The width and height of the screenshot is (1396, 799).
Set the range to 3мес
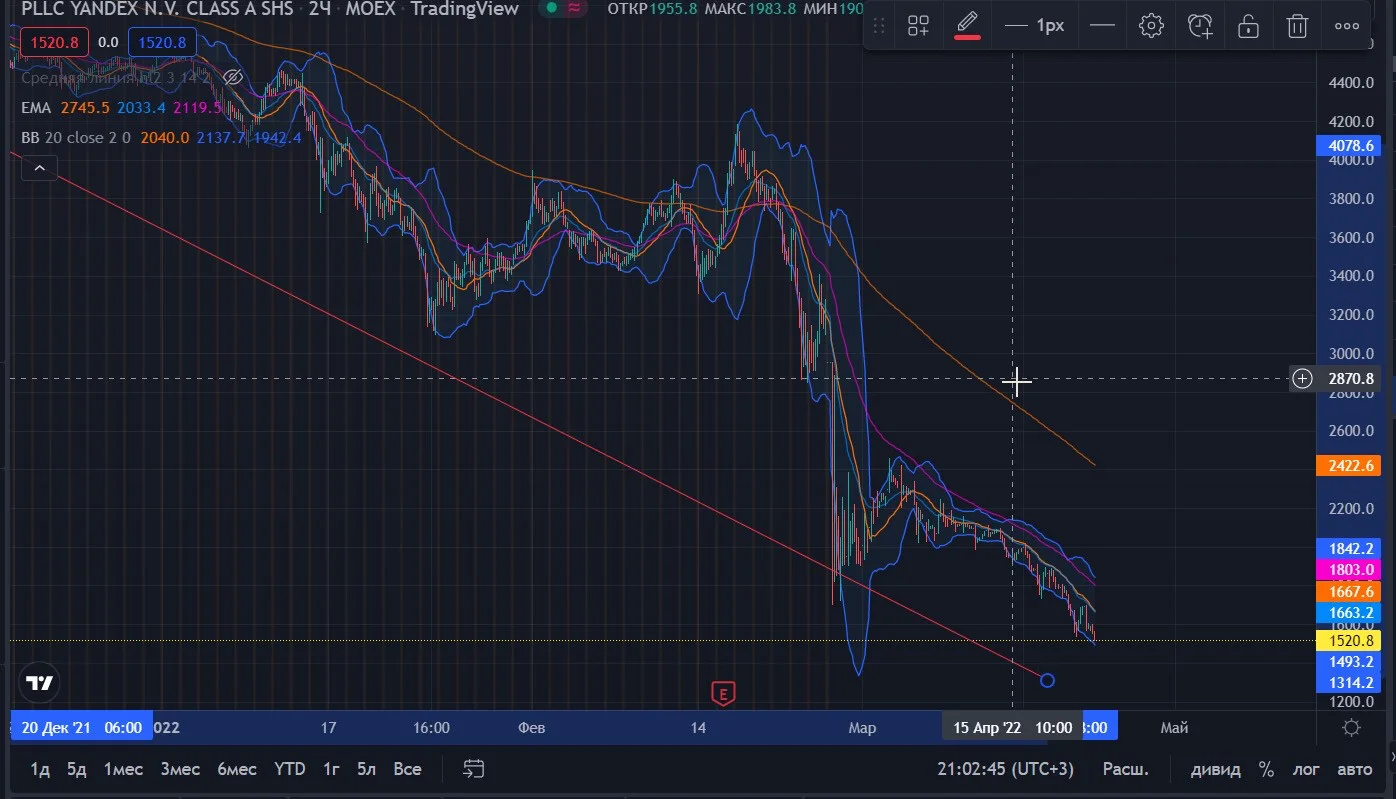[x=180, y=769]
